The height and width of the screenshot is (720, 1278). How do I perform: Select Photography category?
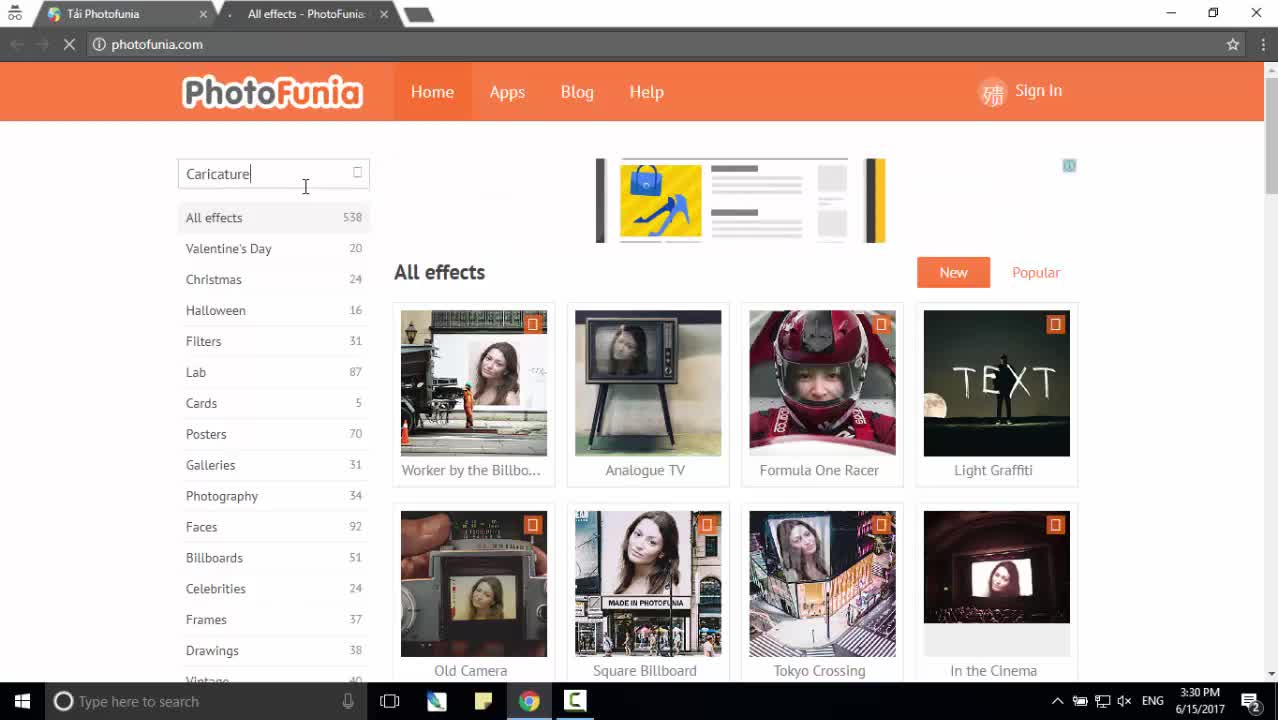(x=274, y=496)
